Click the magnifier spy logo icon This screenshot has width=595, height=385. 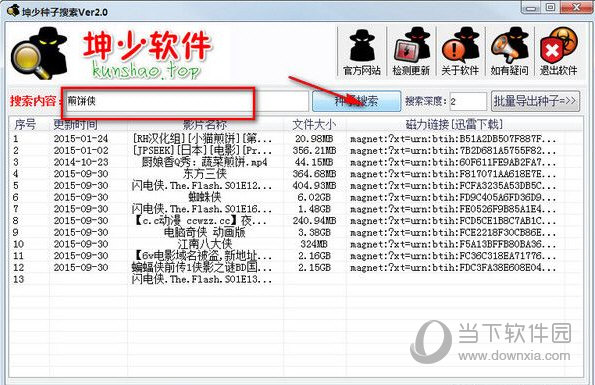(39, 53)
